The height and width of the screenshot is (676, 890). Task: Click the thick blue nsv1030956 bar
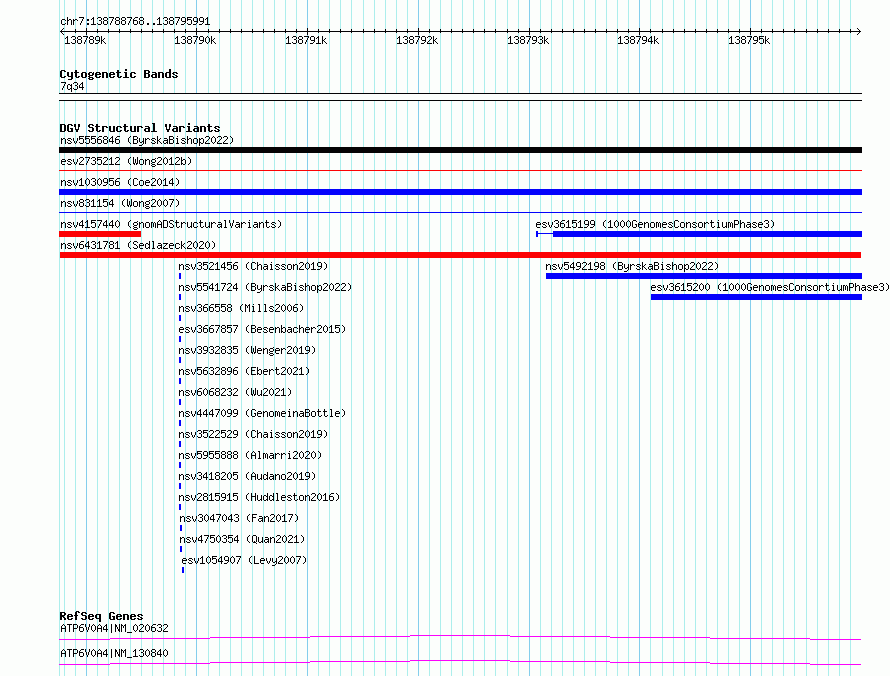point(460,192)
